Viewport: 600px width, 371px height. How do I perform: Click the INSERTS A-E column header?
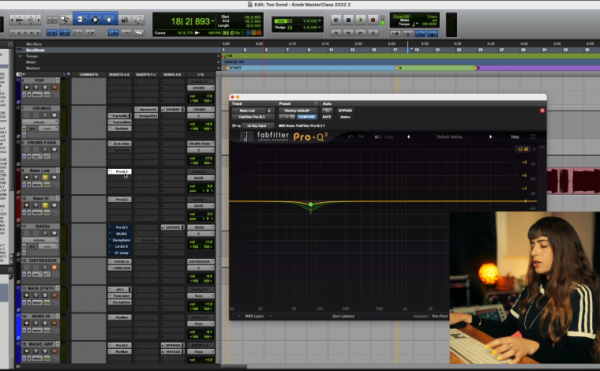tap(119, 75)
